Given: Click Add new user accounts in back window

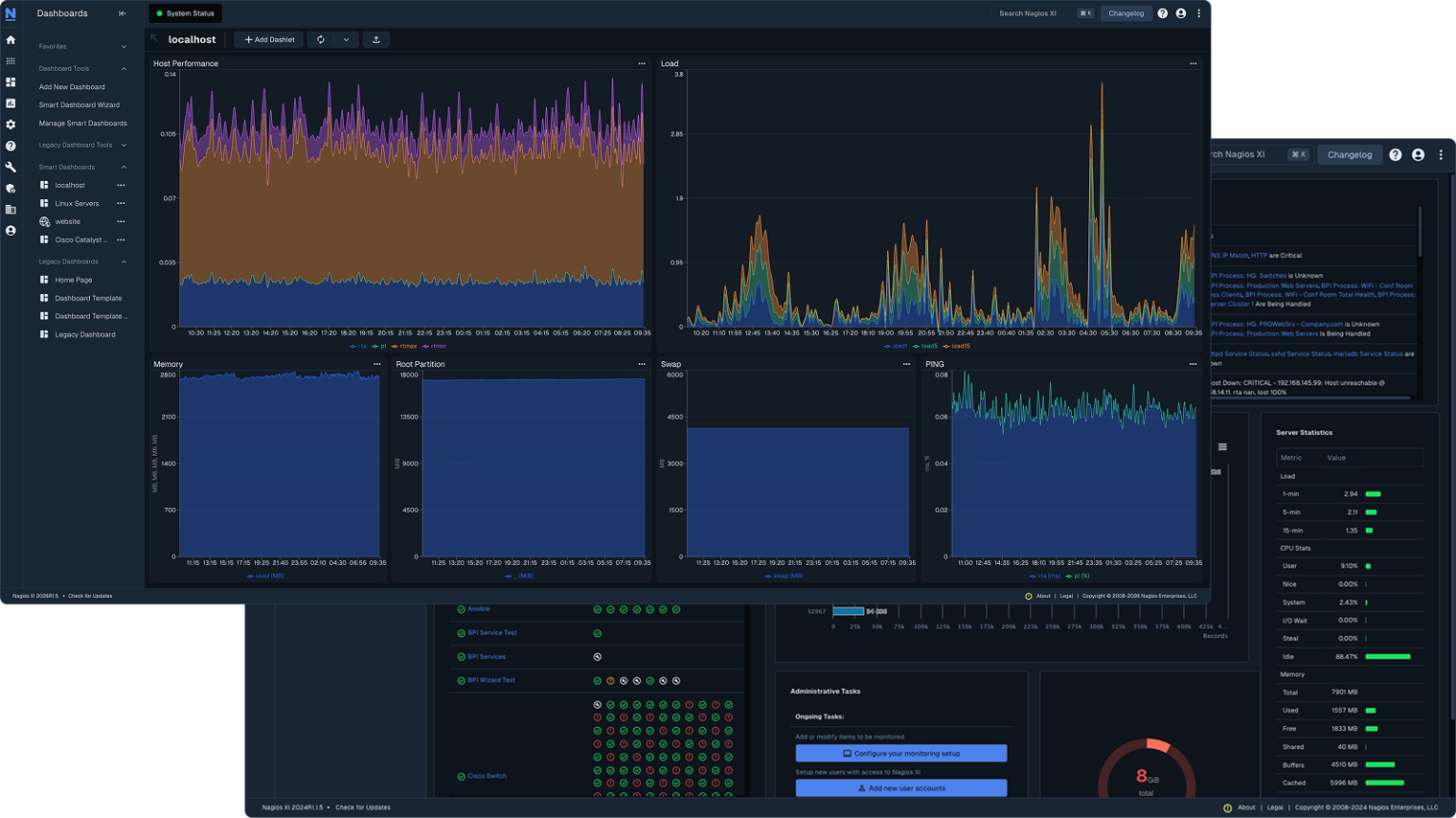Looking at the screenshot, I should 901,789.
